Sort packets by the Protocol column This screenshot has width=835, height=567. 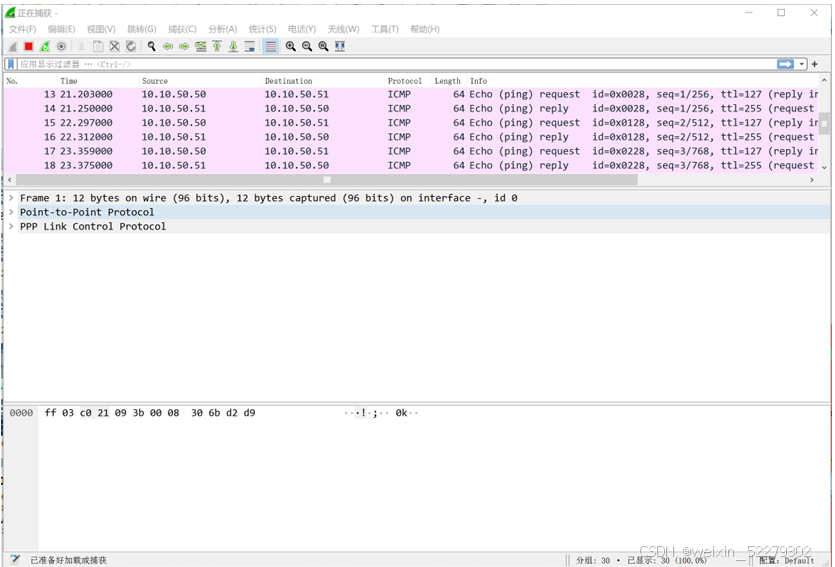tap(408, 81)
